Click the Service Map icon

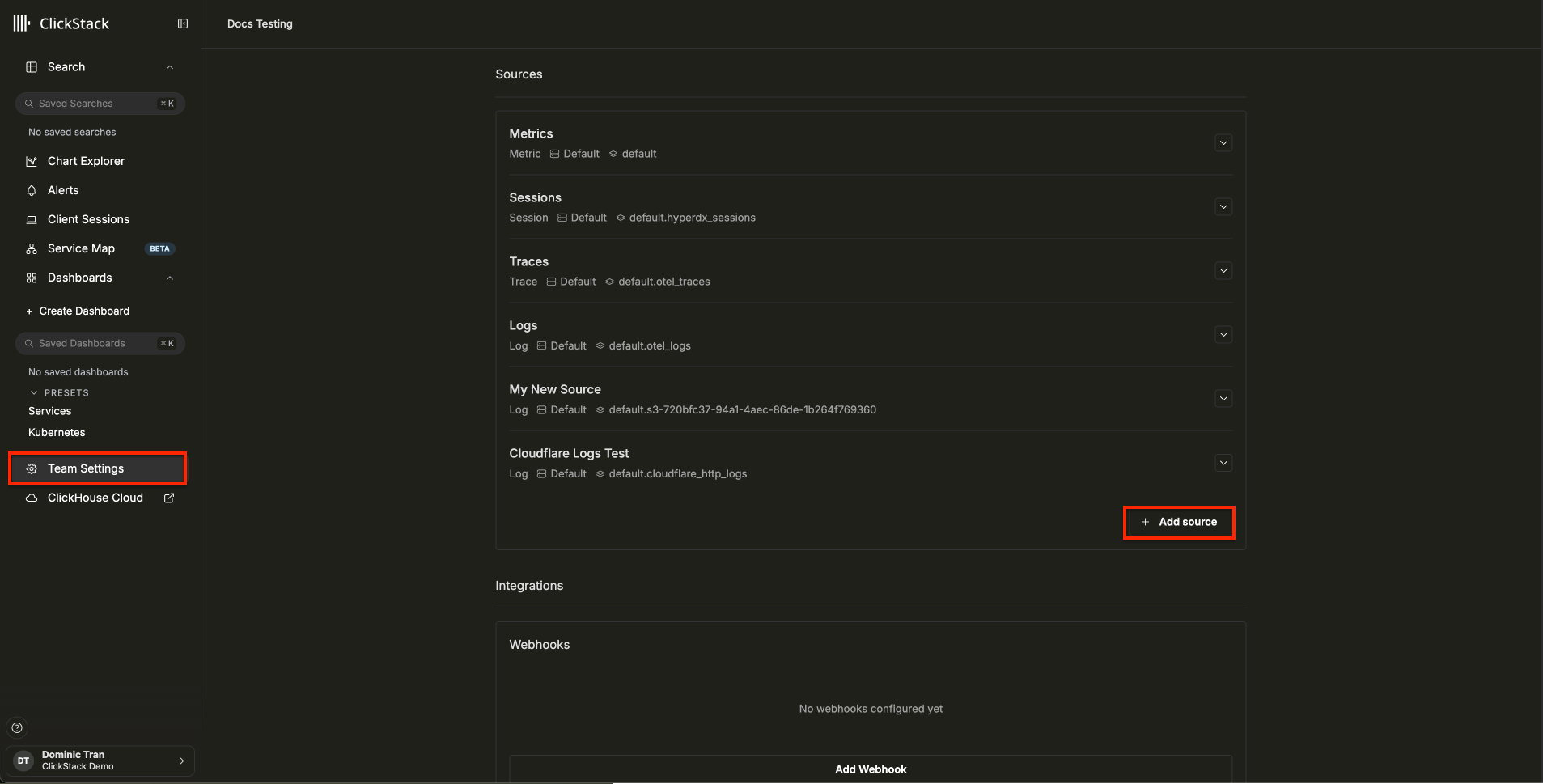point(32,248)
